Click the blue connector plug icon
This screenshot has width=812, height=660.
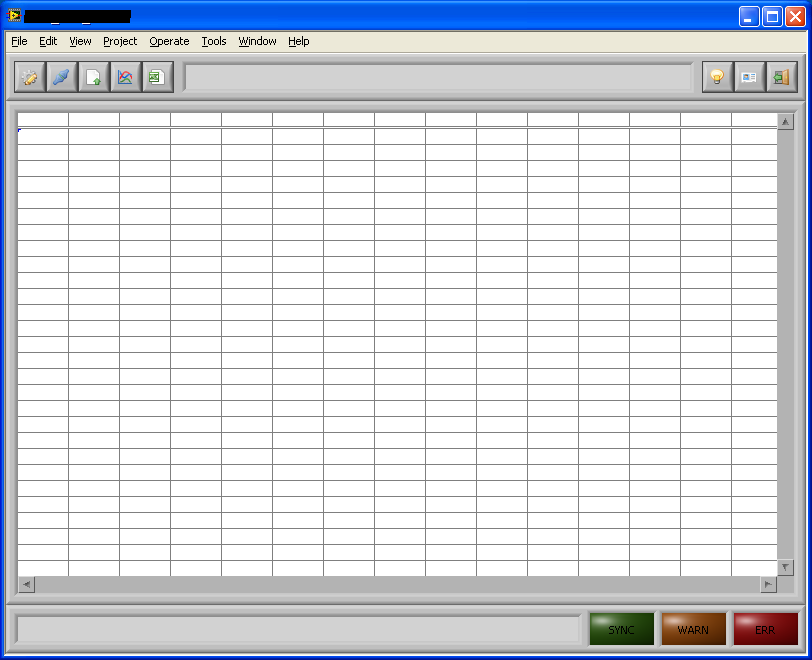click(62, 77)
